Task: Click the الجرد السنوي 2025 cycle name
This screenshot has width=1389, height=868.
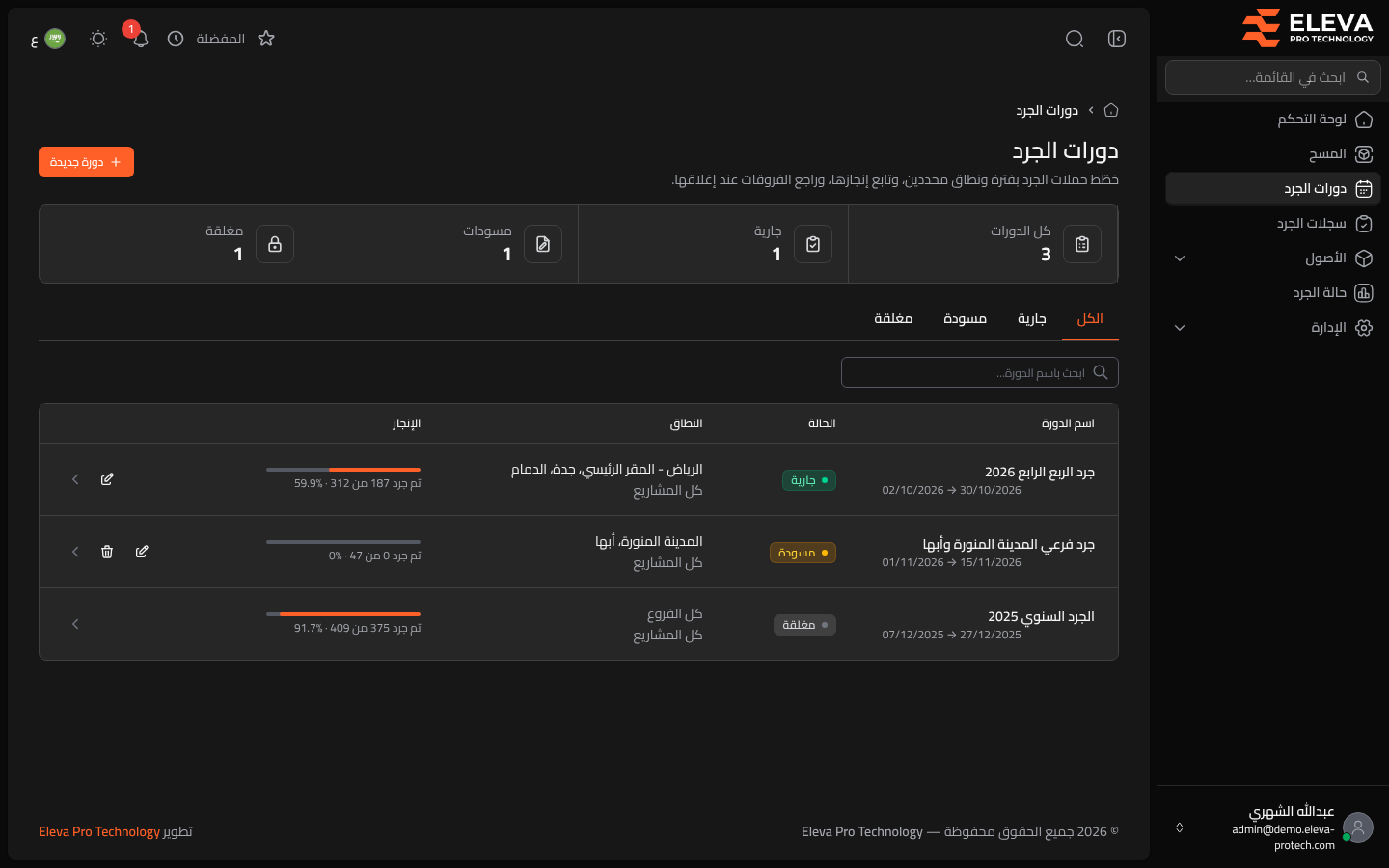Action: (1041, 616)
